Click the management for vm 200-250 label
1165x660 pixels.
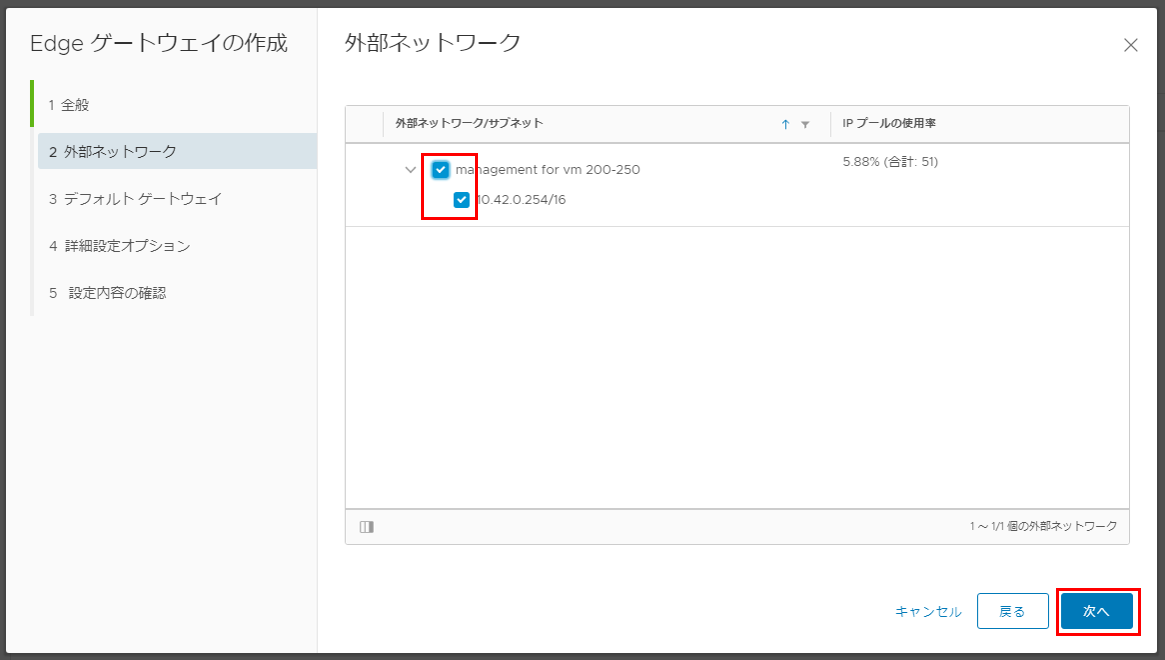[x=548, y=169]
